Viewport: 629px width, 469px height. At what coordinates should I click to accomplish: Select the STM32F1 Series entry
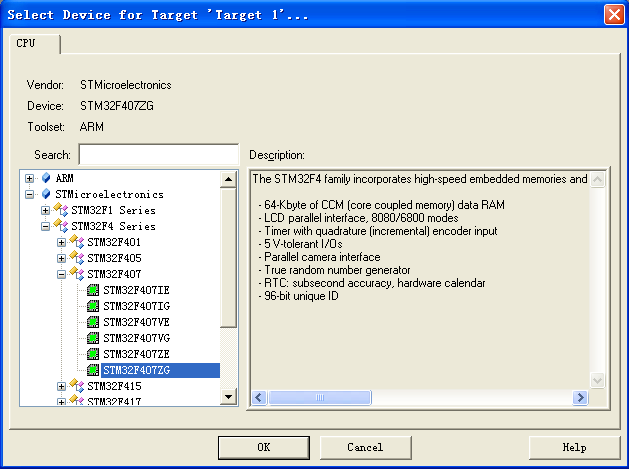click(114, 210)
